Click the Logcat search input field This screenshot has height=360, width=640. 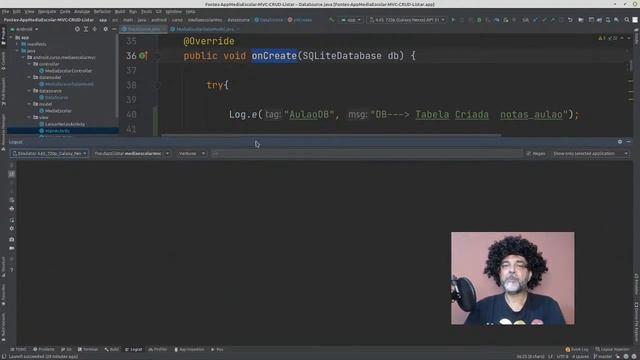point(367,153)
